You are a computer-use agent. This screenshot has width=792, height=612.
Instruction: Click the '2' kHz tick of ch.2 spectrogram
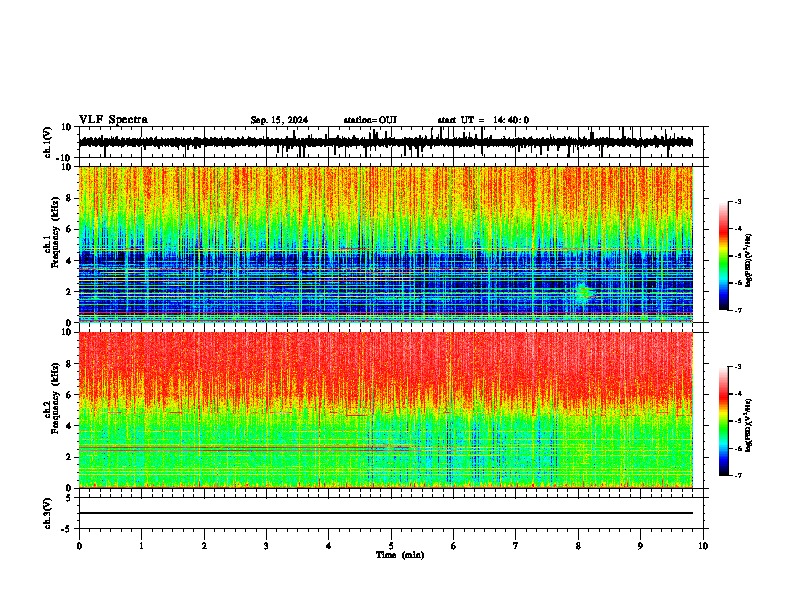(69, 457)
